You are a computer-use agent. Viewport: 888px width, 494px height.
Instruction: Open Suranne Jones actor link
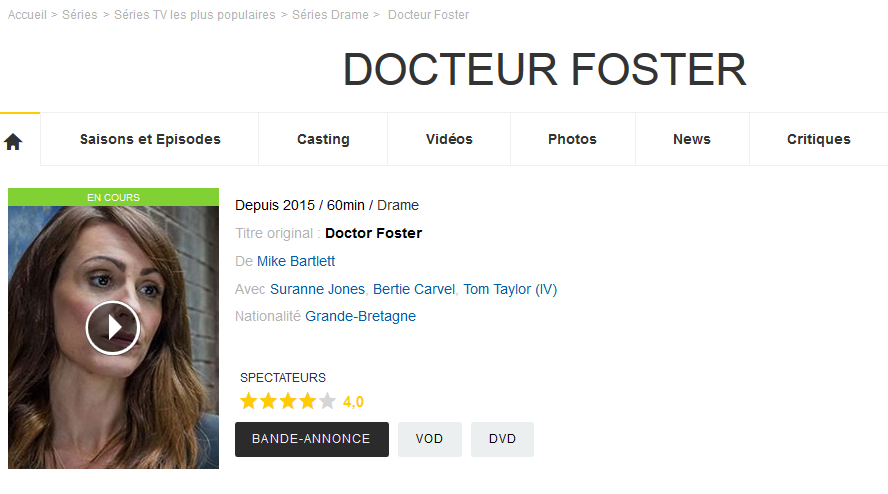317,289
